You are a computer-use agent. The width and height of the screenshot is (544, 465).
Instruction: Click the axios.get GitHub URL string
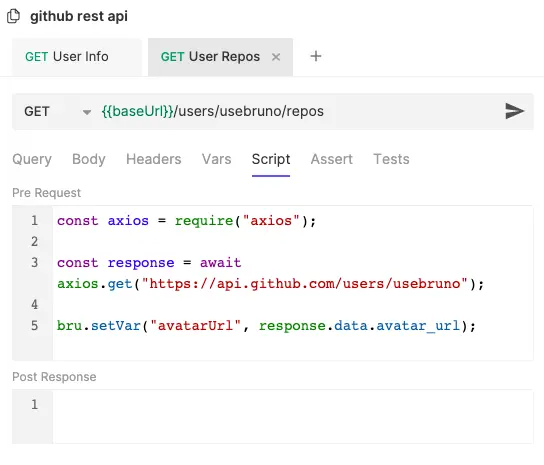tap(305, 284)
